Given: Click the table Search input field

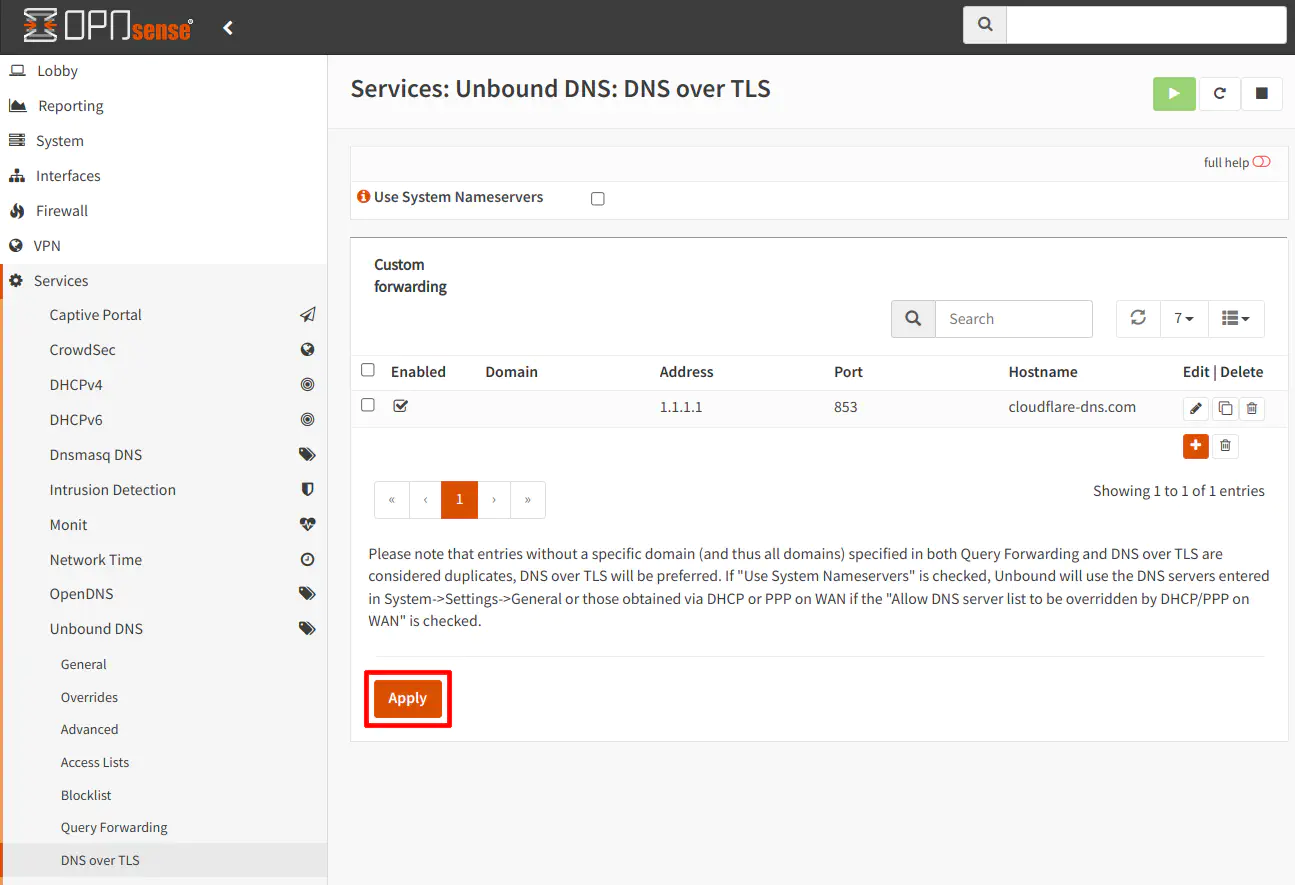Looking at the screenshot, I should click(1013, 319).
